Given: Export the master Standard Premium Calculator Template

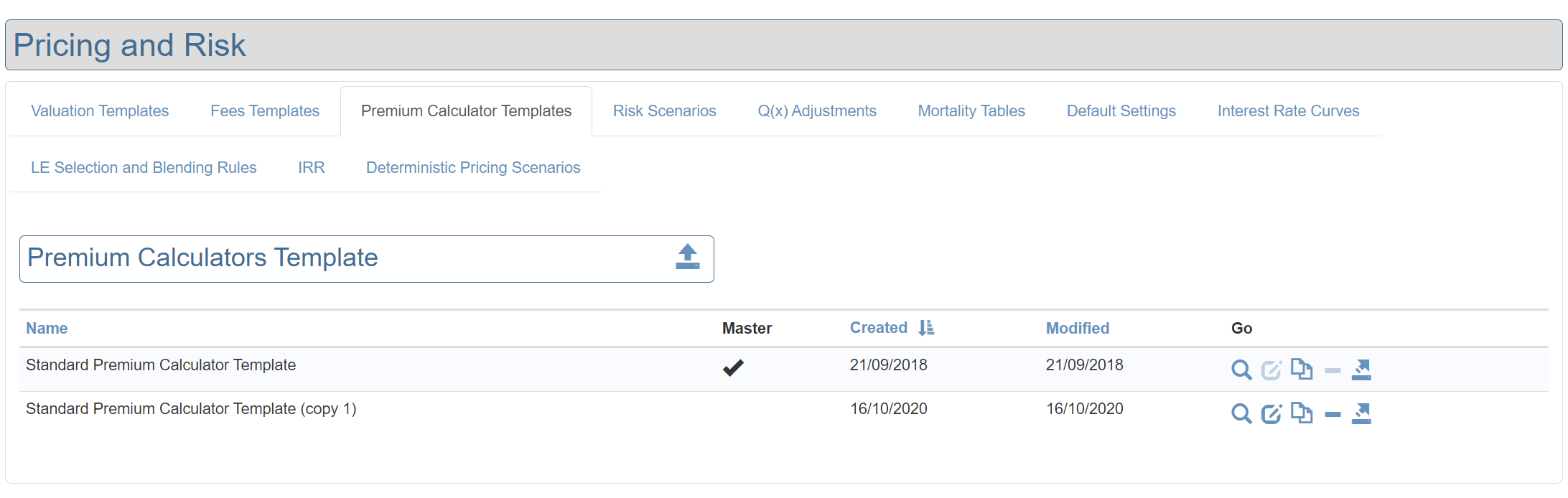Looking at the screenshot, I should click(x=1361, y=370).
